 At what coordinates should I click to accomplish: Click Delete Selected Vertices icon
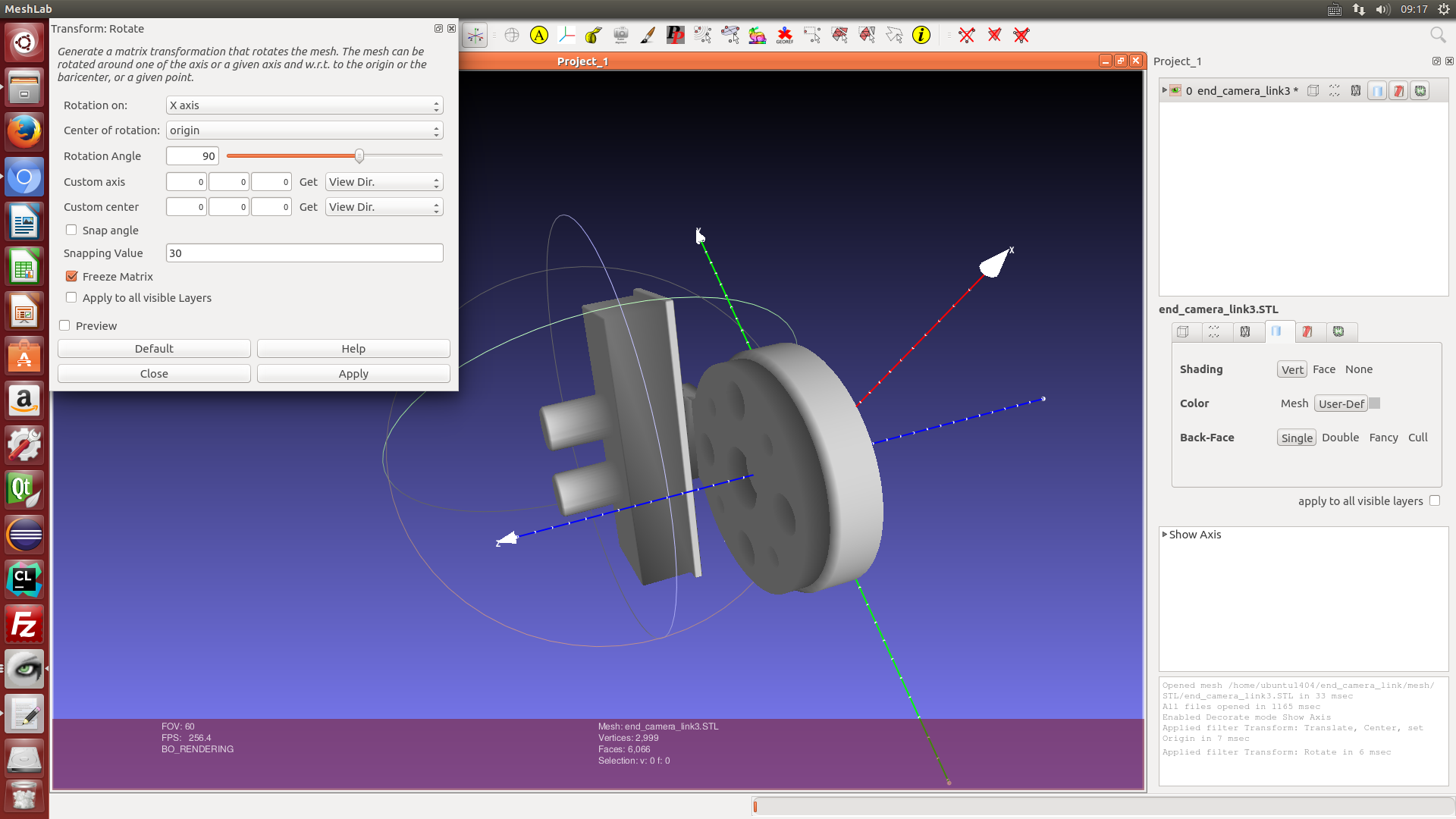pyautogui.click(x=967, y=35)
